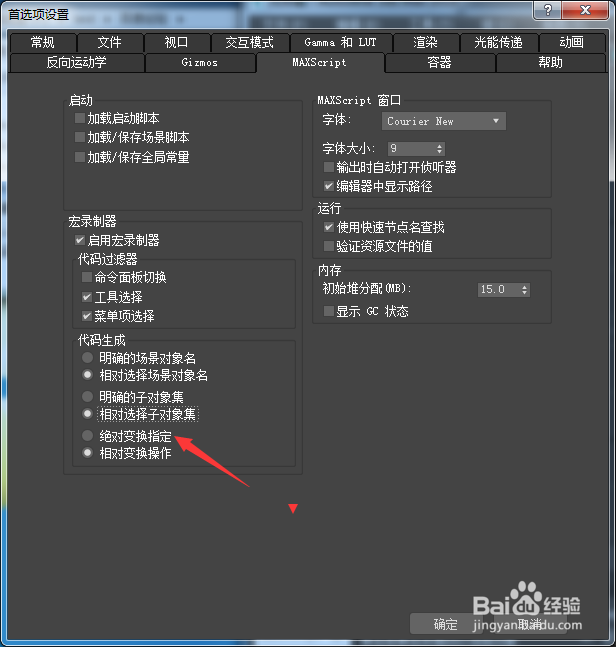Viewport: 616px width, 647px height.
Task: Open the Gizmos tab
Action: [x=200, y=63]
